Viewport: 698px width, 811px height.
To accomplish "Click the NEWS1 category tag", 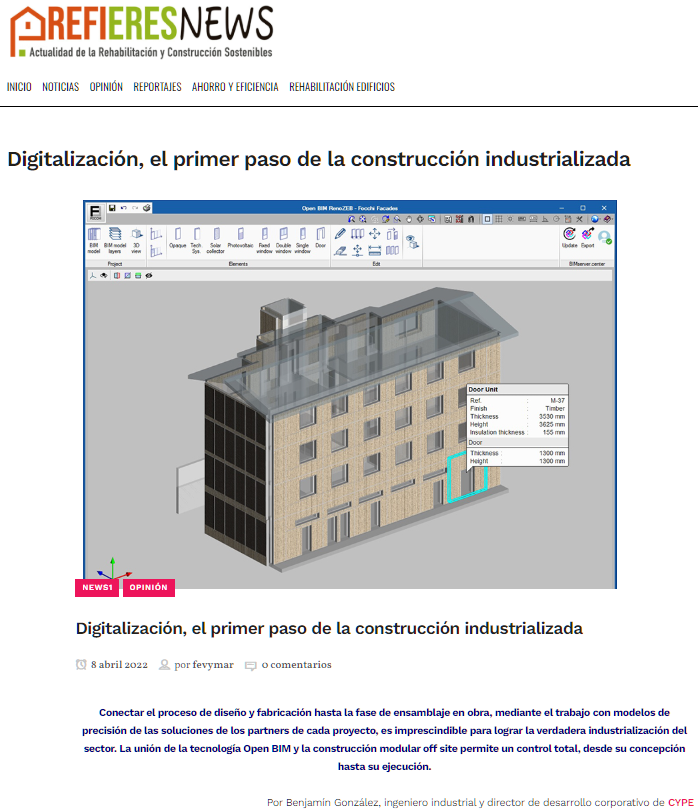I will pos(97,588).
